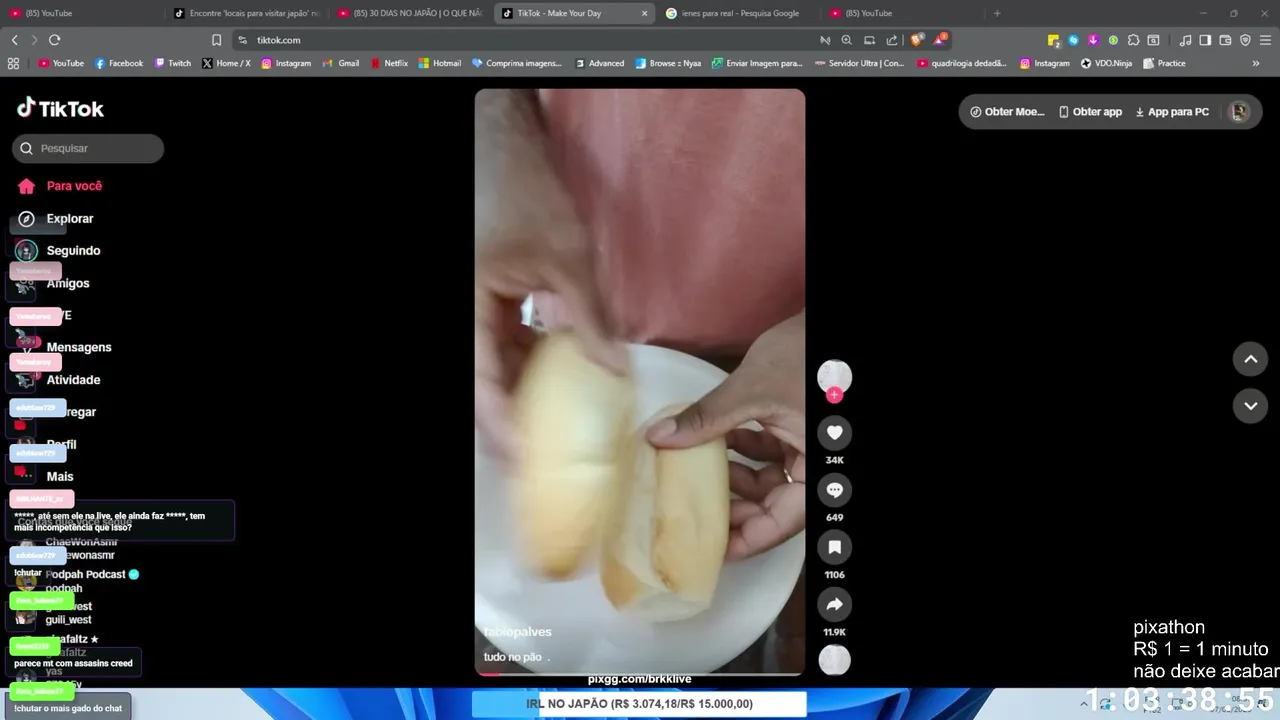The height and width of the screenshot is (720, 1280).
Task: Open fabiopalves profile from the video caption
Action: pos(517,632)
